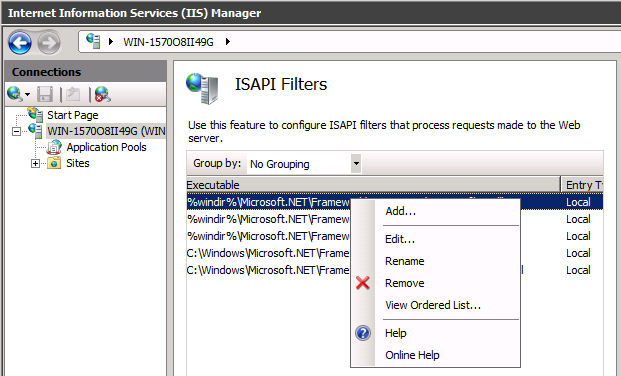
Task: Open the Create New Connection globe icon
Action: (x=18, y=94)
